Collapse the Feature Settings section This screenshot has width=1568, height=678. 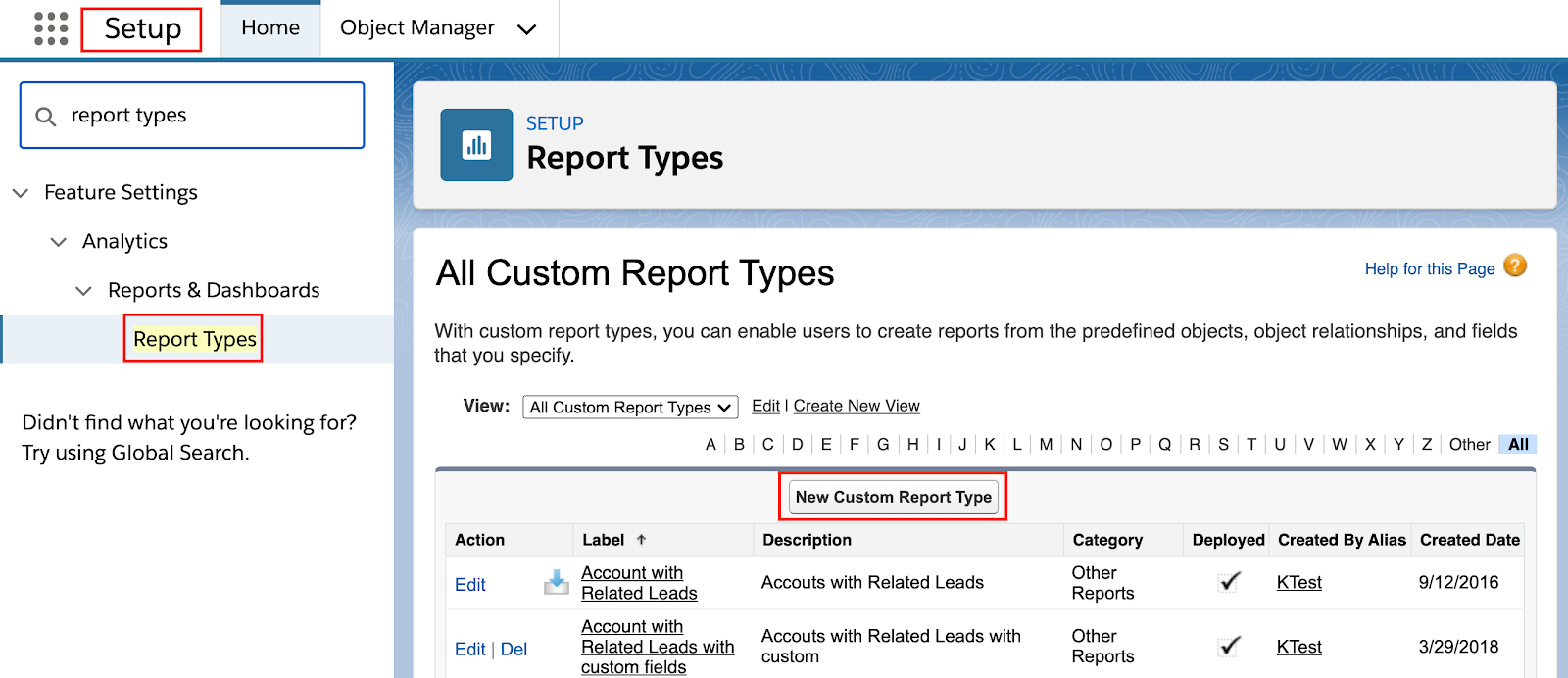(21, 193)
